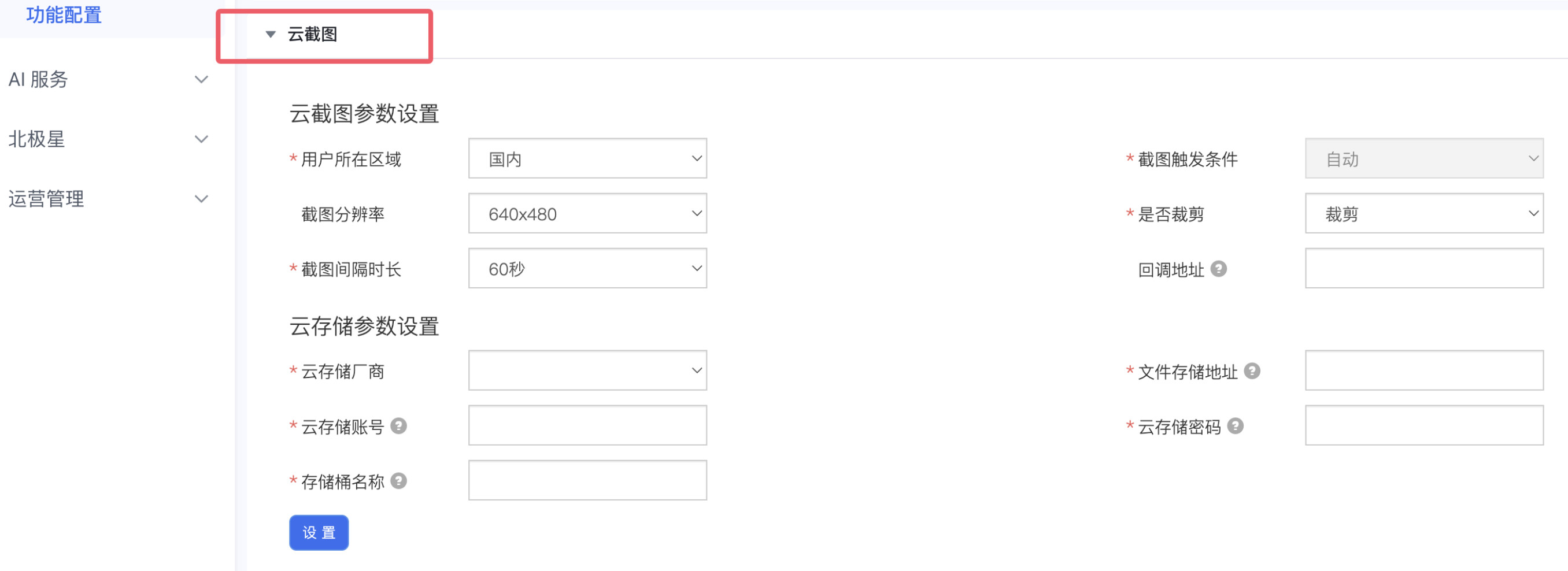The height and width of the screenshot is (571, 1568).
Task: Expand the AI 服务 sidebar menu
Action: pos(108,79)
